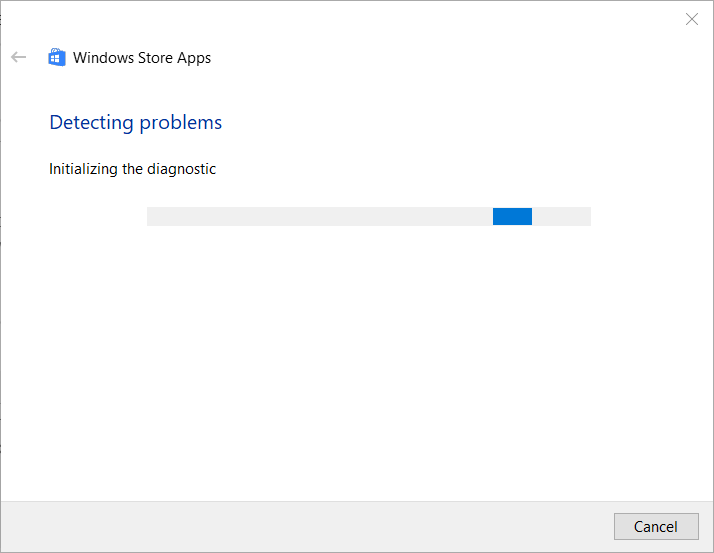Click the progress track after the blue block
Image resolution: width=714 pixels, height=553 pixels.
561,216
